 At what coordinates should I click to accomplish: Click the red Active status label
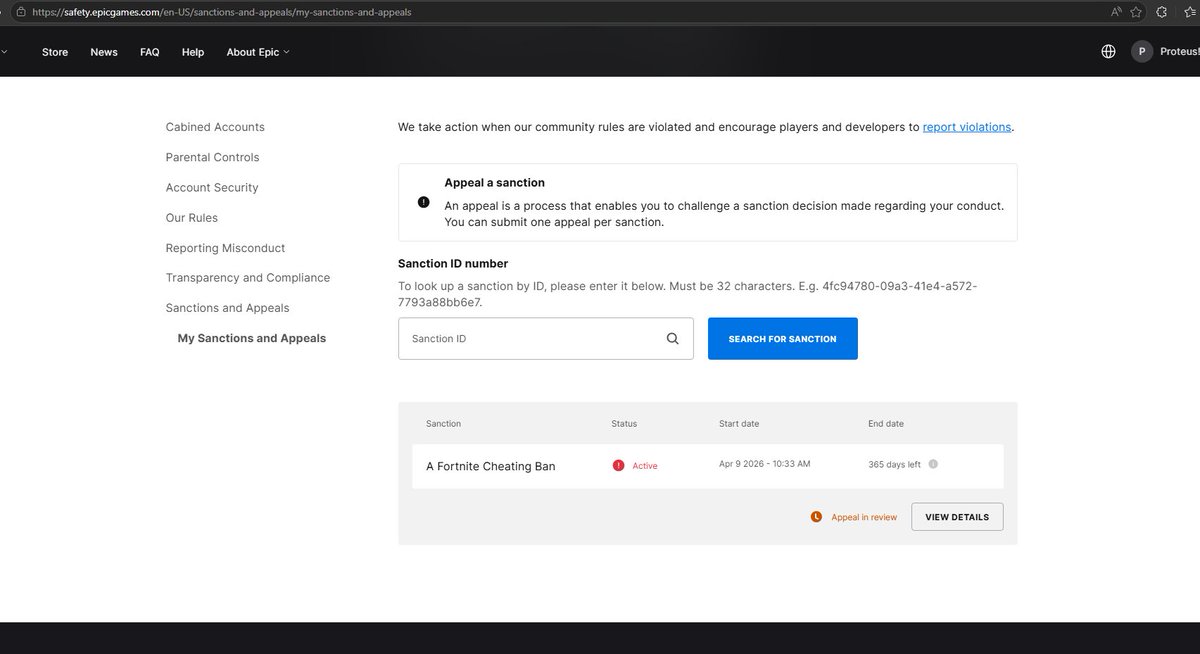(645, 466)
